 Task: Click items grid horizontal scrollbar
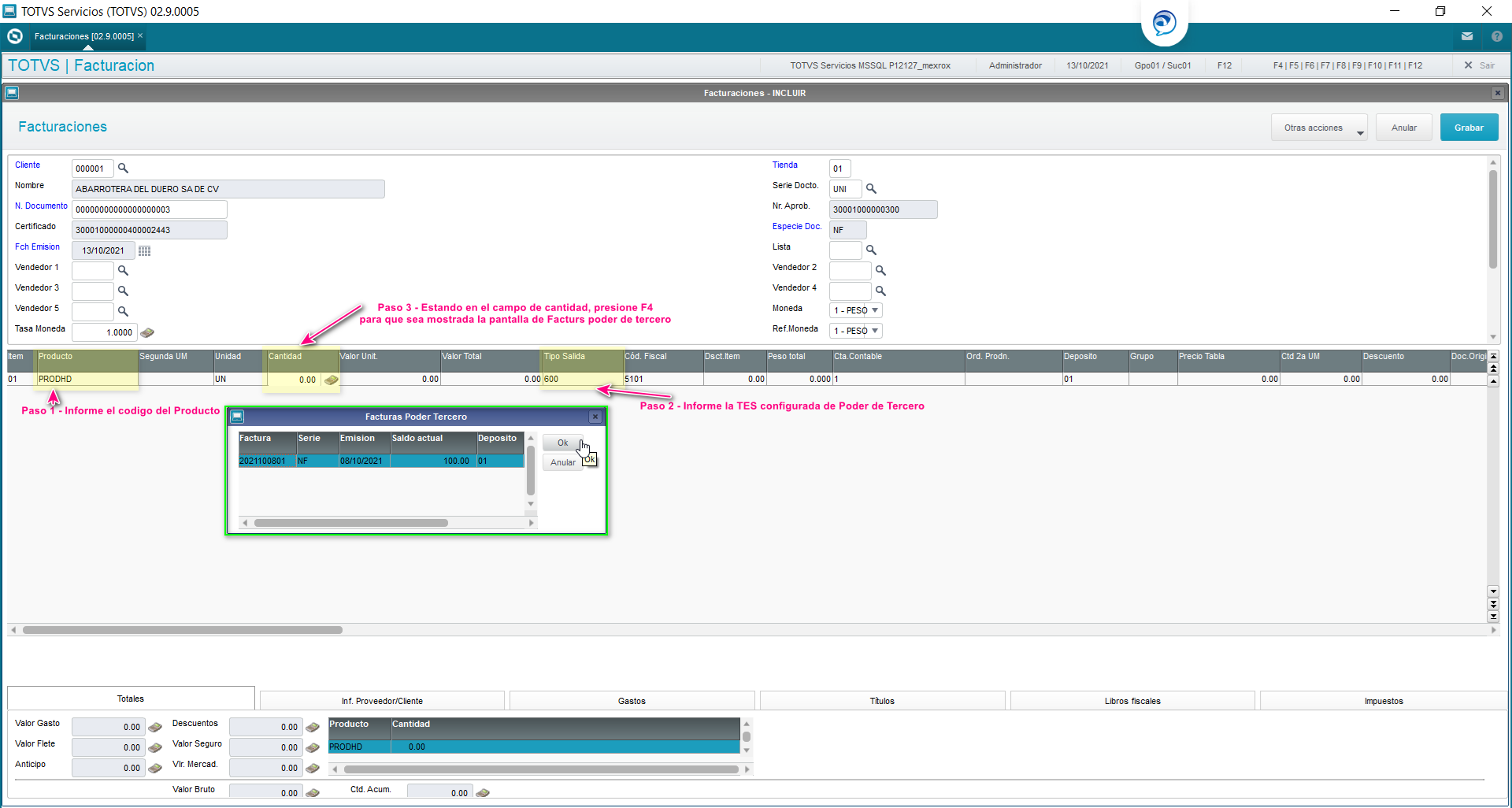pos(183,630)
